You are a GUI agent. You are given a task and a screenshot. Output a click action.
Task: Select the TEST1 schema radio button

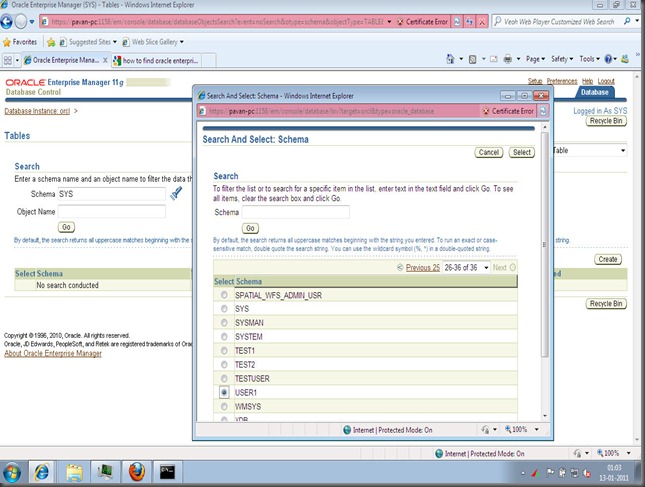[x=224, y=350]
